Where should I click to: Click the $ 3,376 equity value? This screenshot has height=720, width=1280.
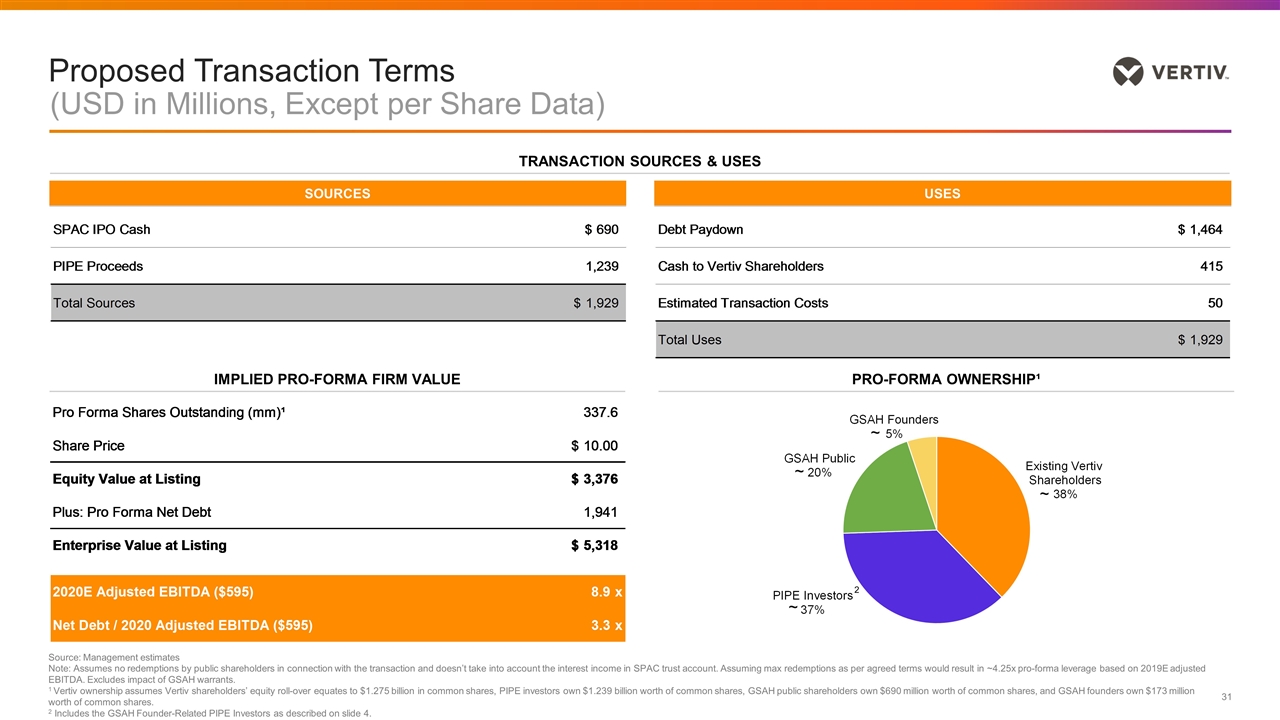pyautogui.click(x=594, y=479)
